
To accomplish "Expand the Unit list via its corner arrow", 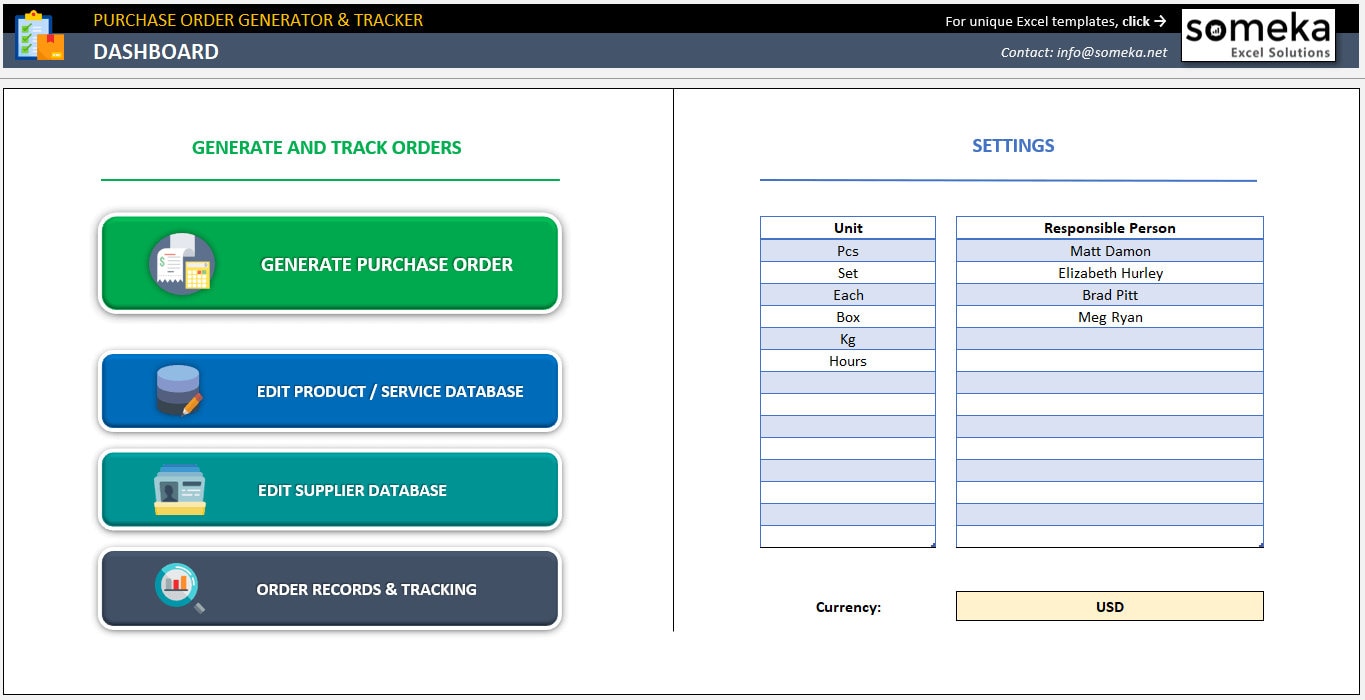I will click(x=933, y=544).
